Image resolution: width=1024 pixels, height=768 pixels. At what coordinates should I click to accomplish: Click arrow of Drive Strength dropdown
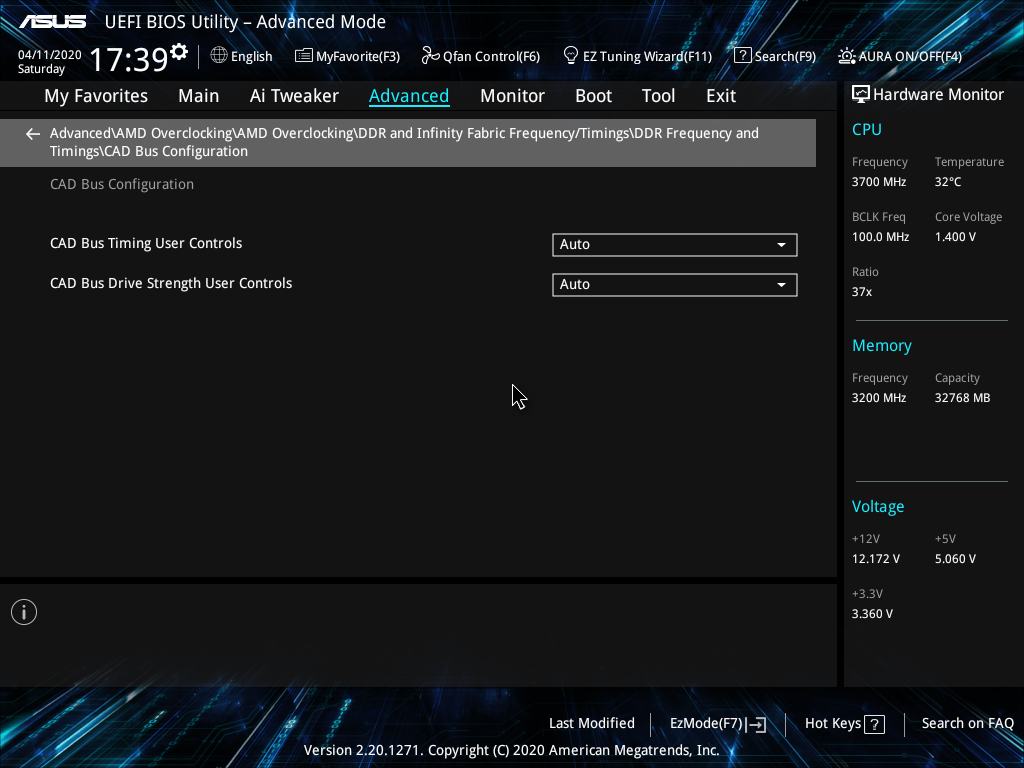point(781,285)
